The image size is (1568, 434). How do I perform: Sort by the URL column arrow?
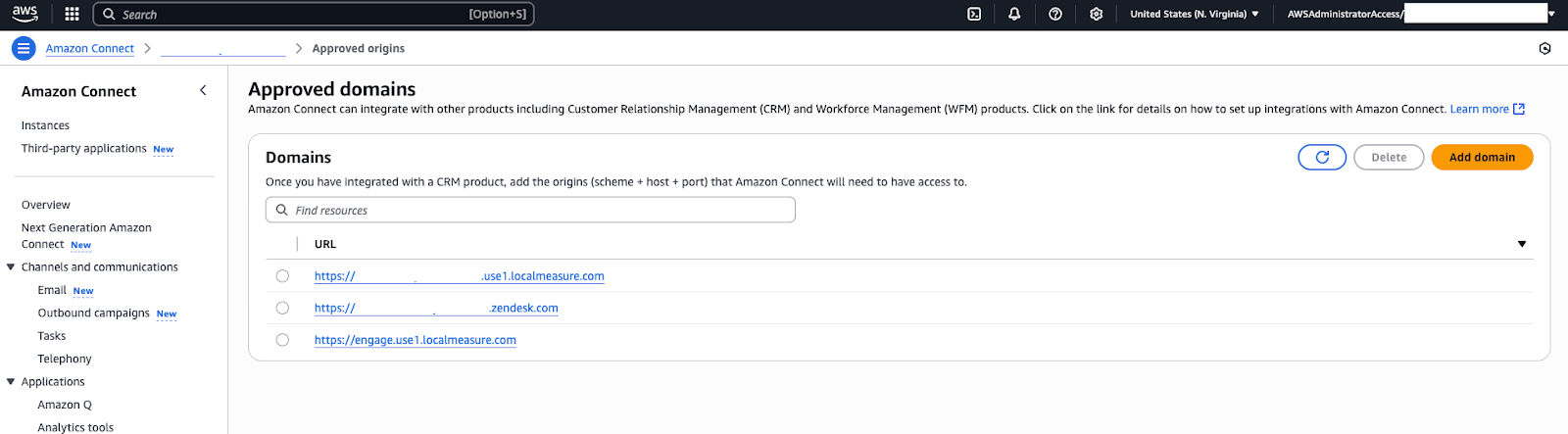pyautogui.click(x=1521, y=244)
